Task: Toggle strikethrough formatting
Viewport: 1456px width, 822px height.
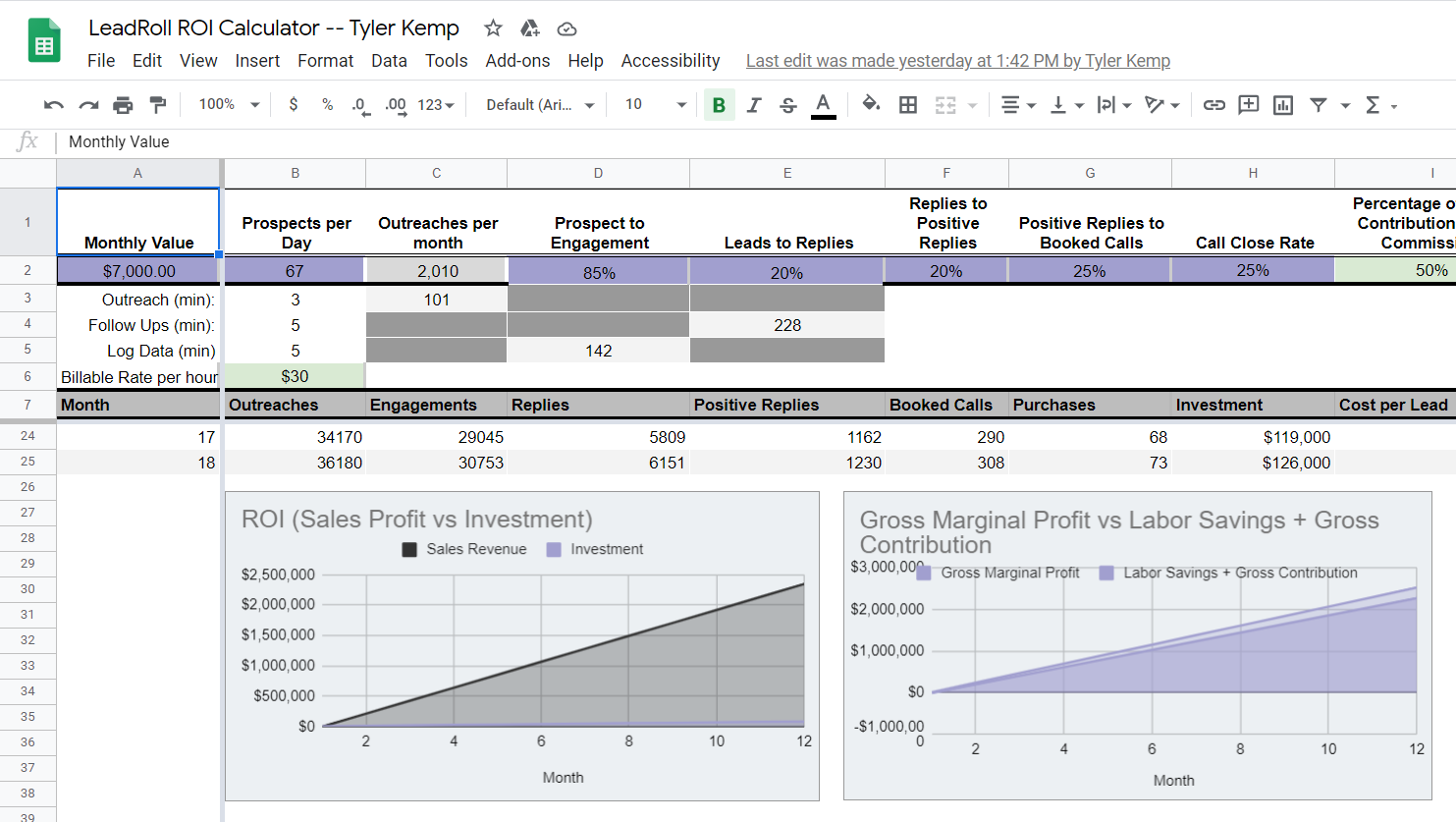Action: (787, 104)
